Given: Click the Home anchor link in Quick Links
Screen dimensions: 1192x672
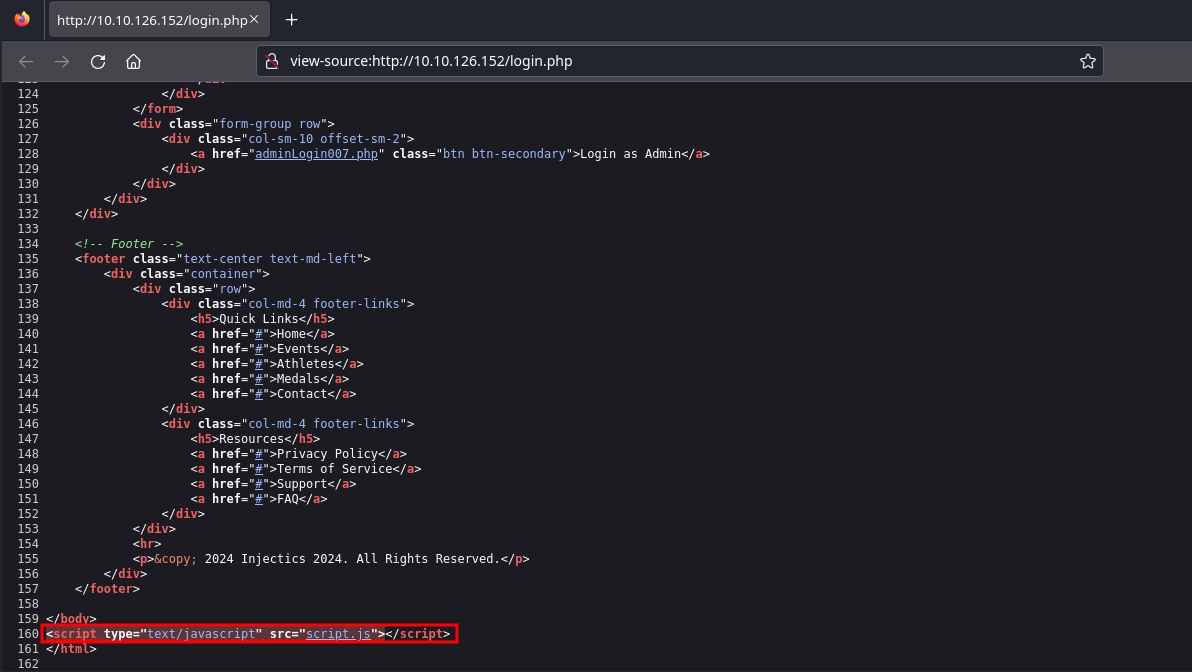Looking at the screenshot, I should pos(258,333).
